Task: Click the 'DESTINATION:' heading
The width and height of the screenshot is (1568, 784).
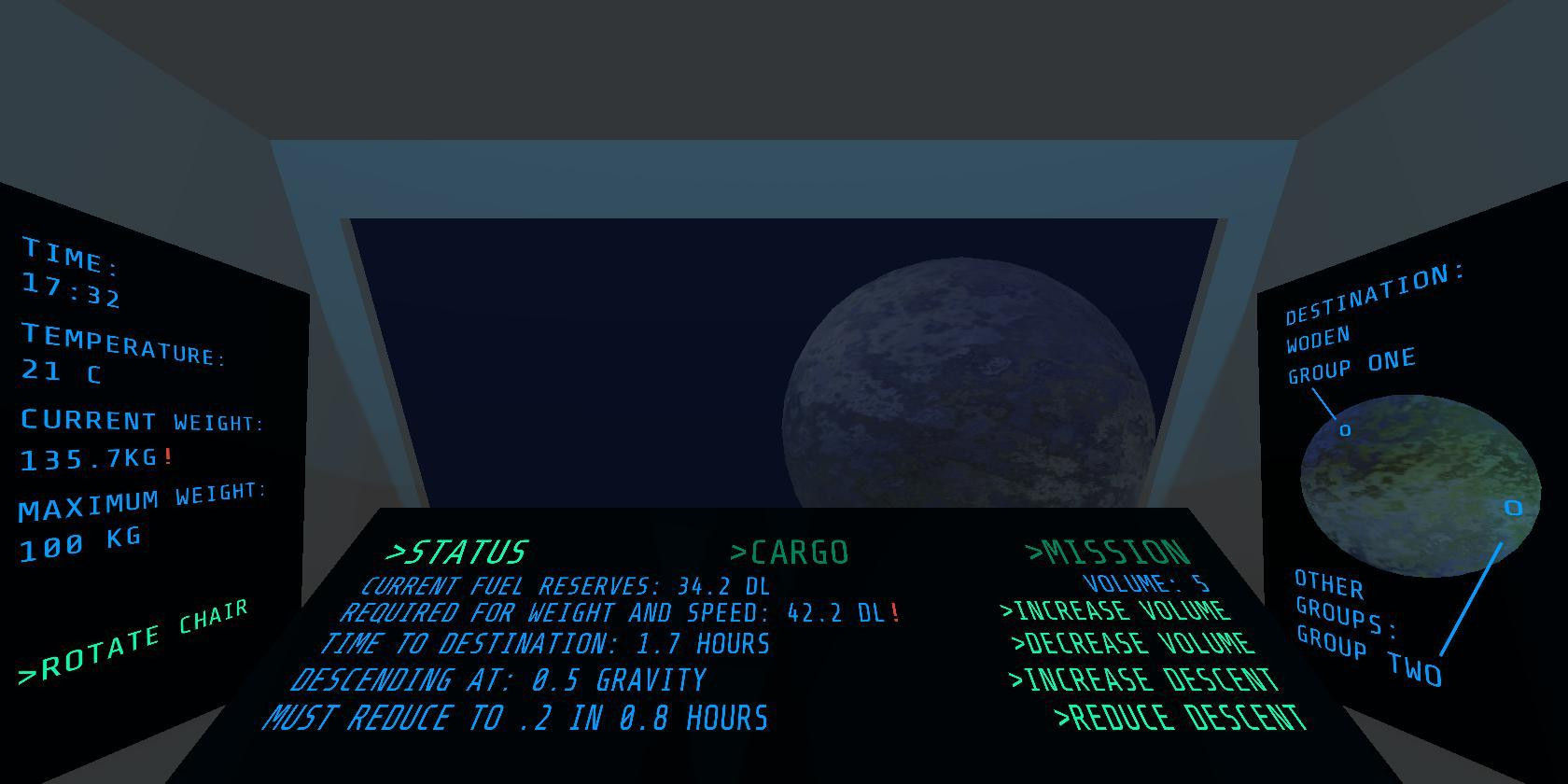Action: point(1376,294)
